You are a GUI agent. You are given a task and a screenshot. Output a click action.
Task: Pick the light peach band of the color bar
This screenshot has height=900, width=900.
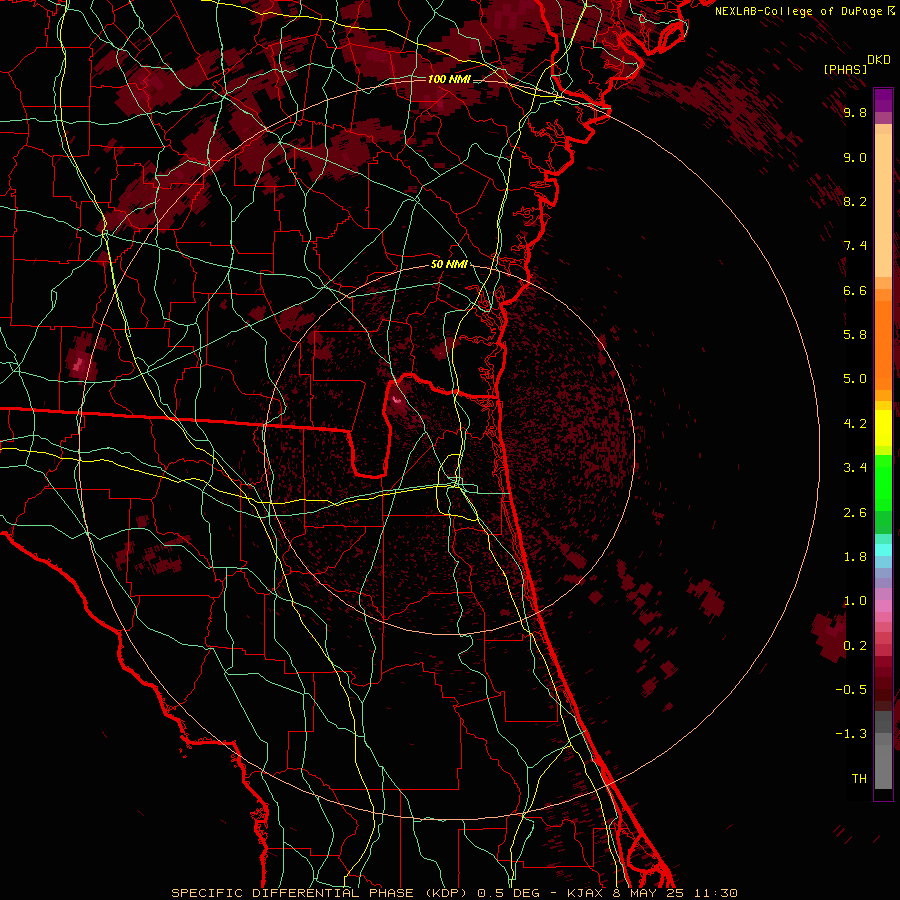[x=883, y=205]
